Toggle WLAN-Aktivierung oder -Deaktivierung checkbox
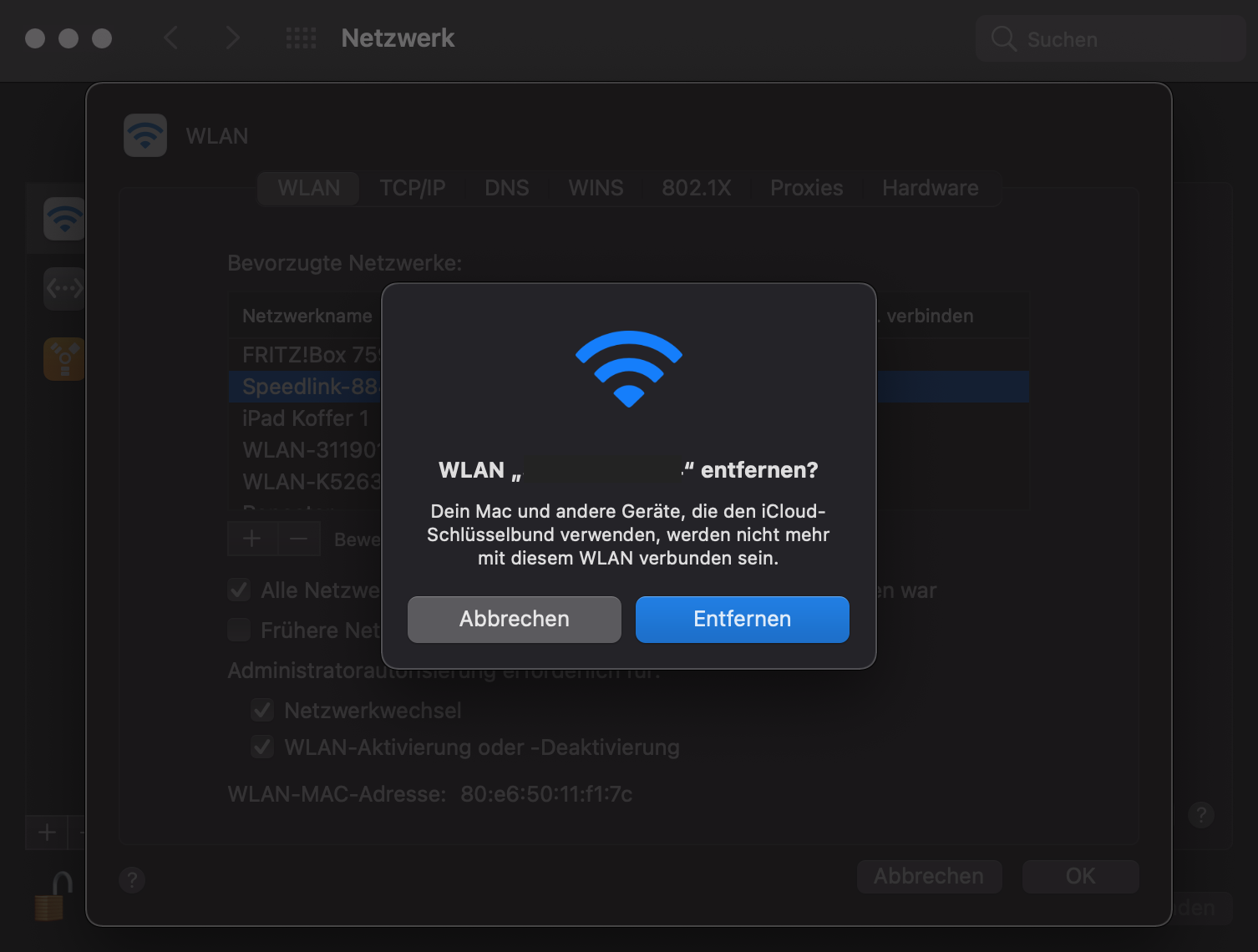Viewport: 1258px width, 952px height. 262,747
